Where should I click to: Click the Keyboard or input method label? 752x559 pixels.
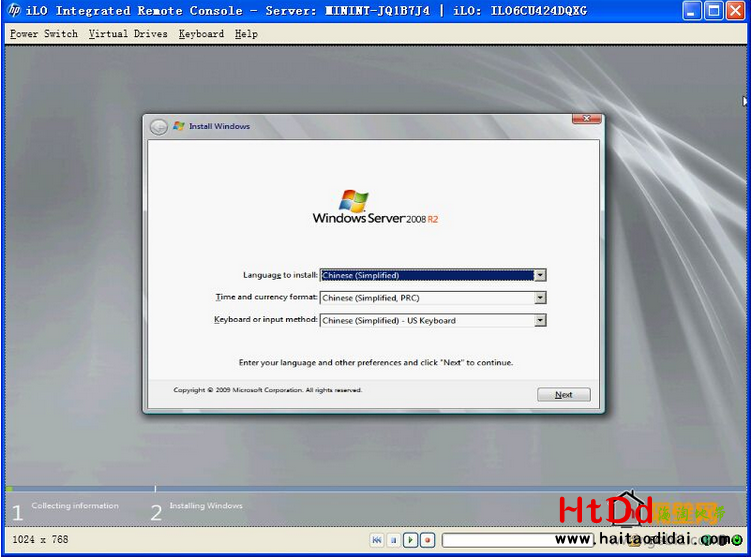[x=266, y=319]
